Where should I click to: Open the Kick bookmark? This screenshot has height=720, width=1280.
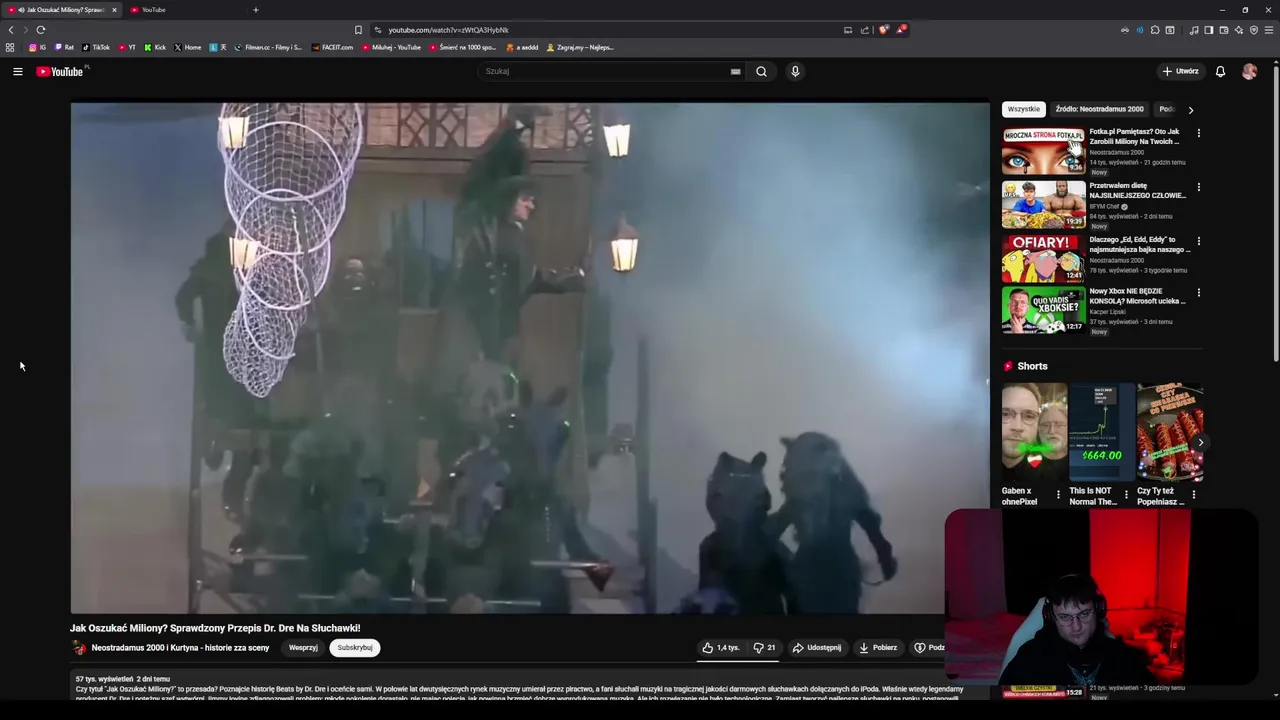[x=155, y=47]
